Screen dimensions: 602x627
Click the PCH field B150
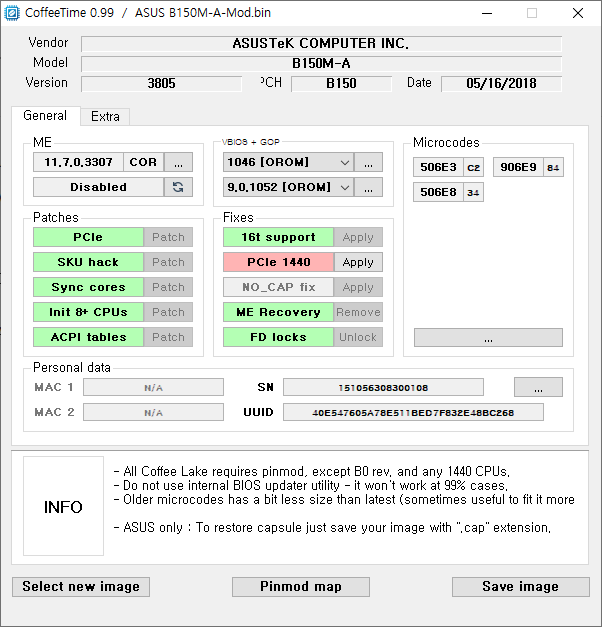tap(341, 84)
